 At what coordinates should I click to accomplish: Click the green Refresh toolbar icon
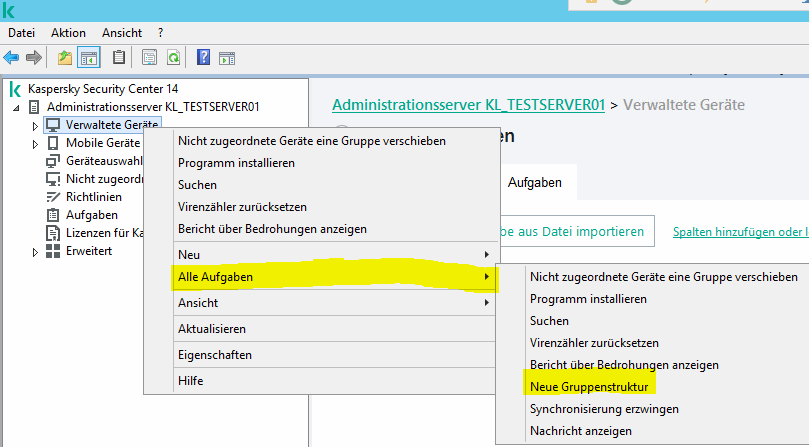[173, 57]
